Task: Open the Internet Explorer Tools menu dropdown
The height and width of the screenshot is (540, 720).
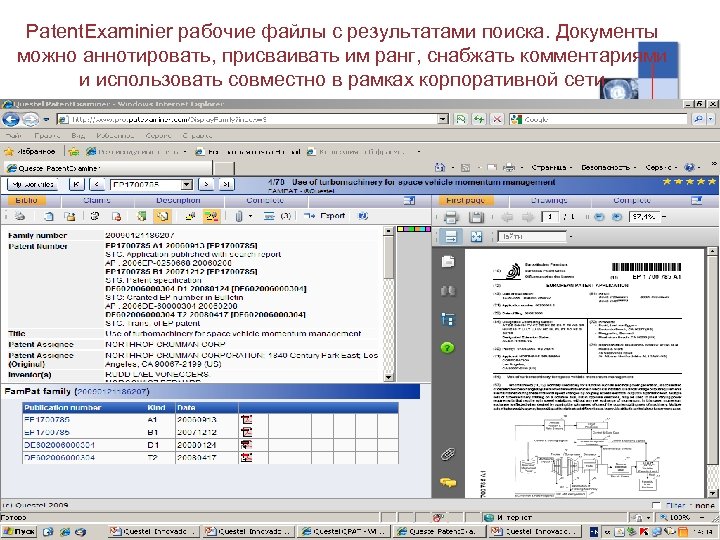Action: click(x=660, y=168)
